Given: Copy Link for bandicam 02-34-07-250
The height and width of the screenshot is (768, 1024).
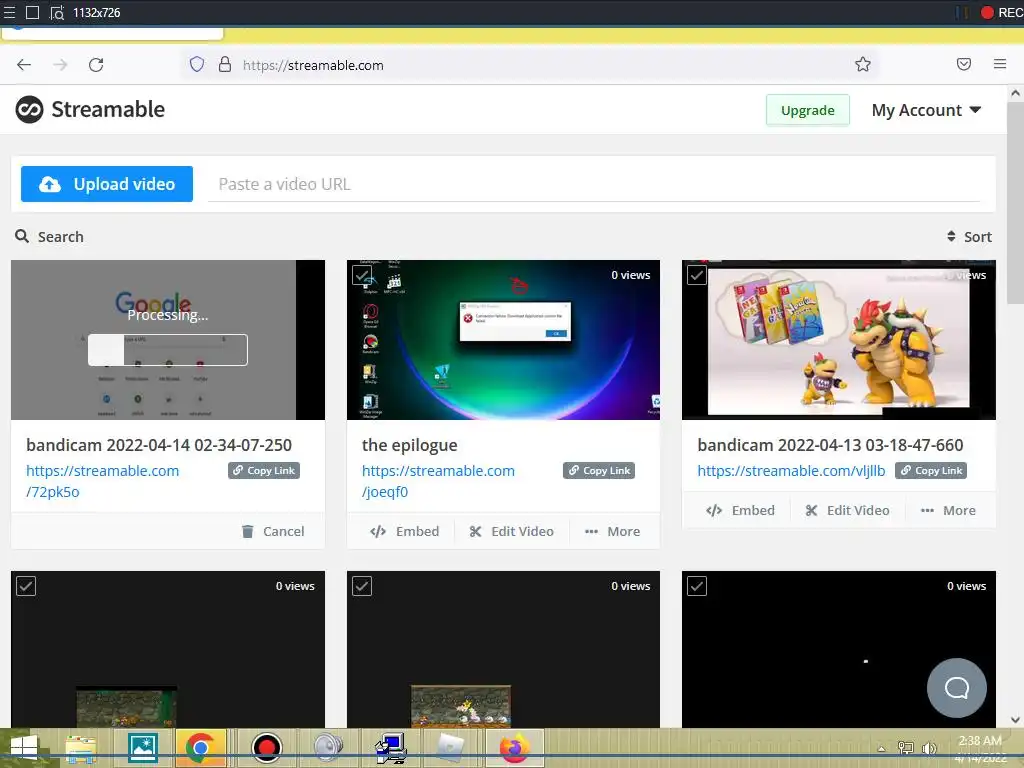Looking at the screenshot, I should point(264,470).
